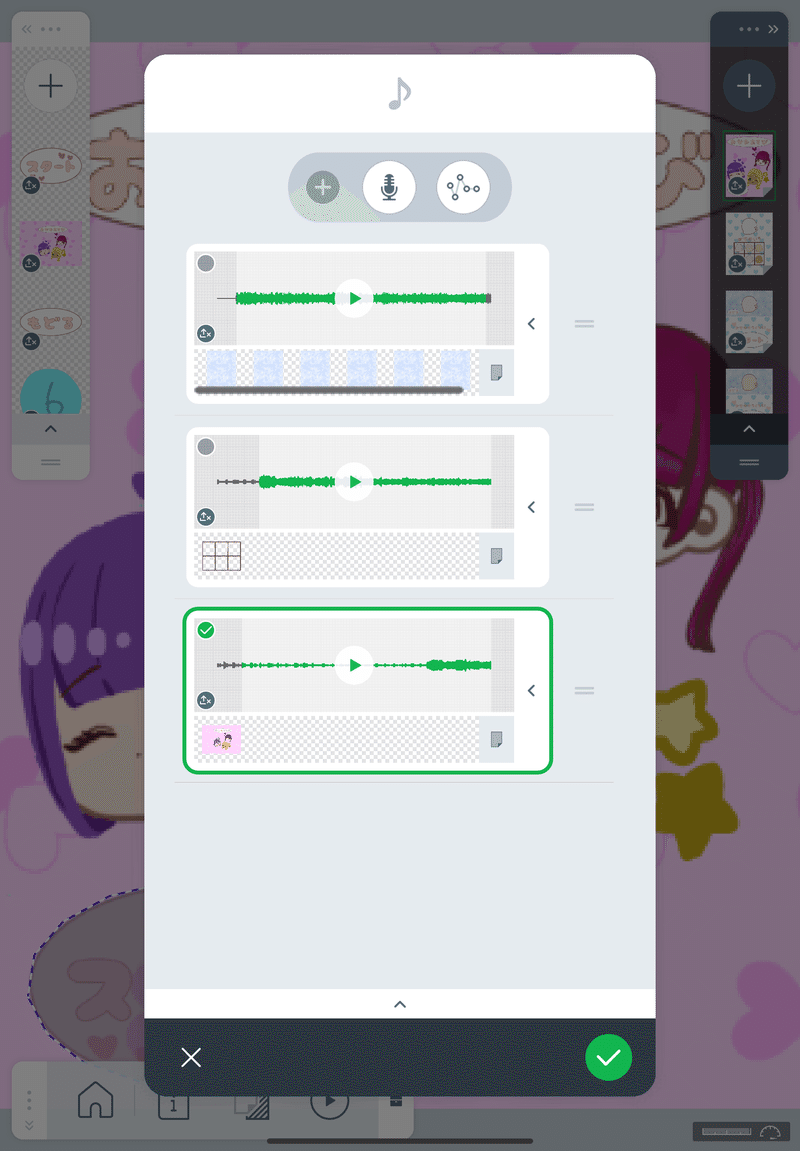
Task: Grab the reorder handle of second sound
Action: 584,507
